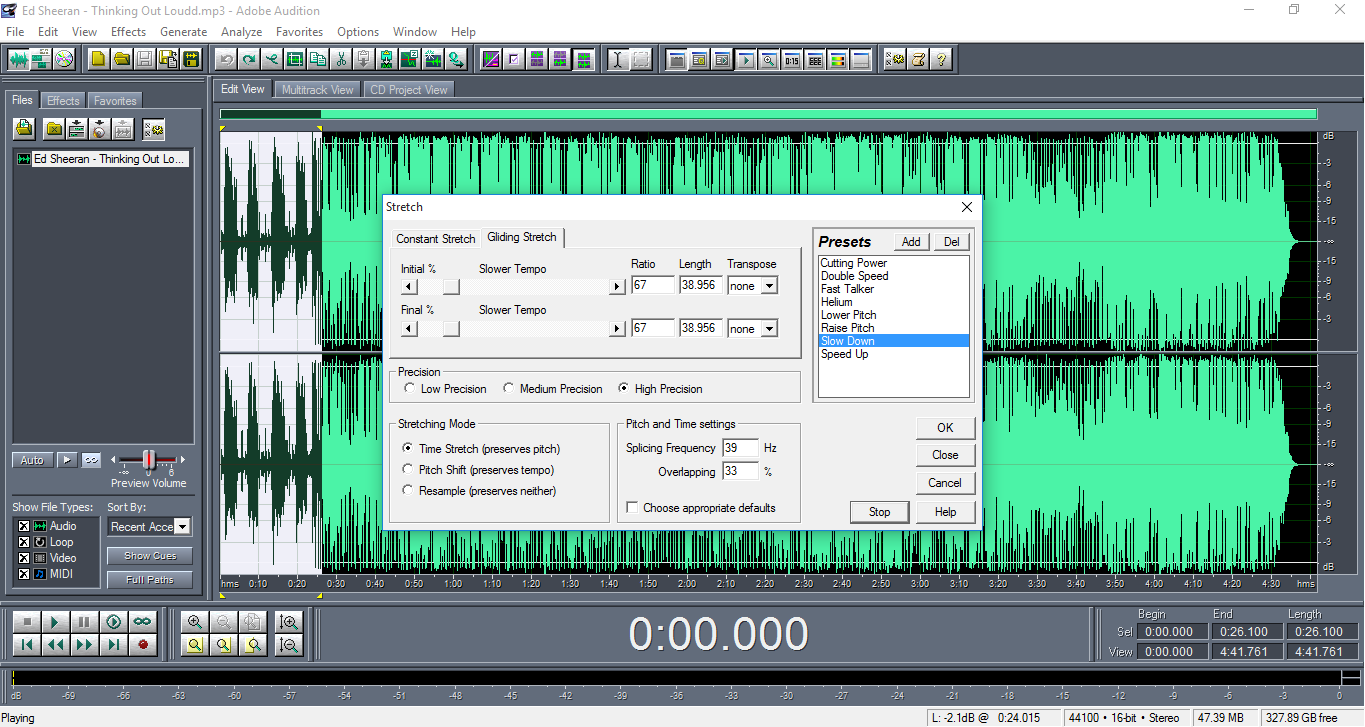Click the transport Rewind button
Image resolution: width=1365 pixels, height=727 pixels.
[x=56, y=645]
